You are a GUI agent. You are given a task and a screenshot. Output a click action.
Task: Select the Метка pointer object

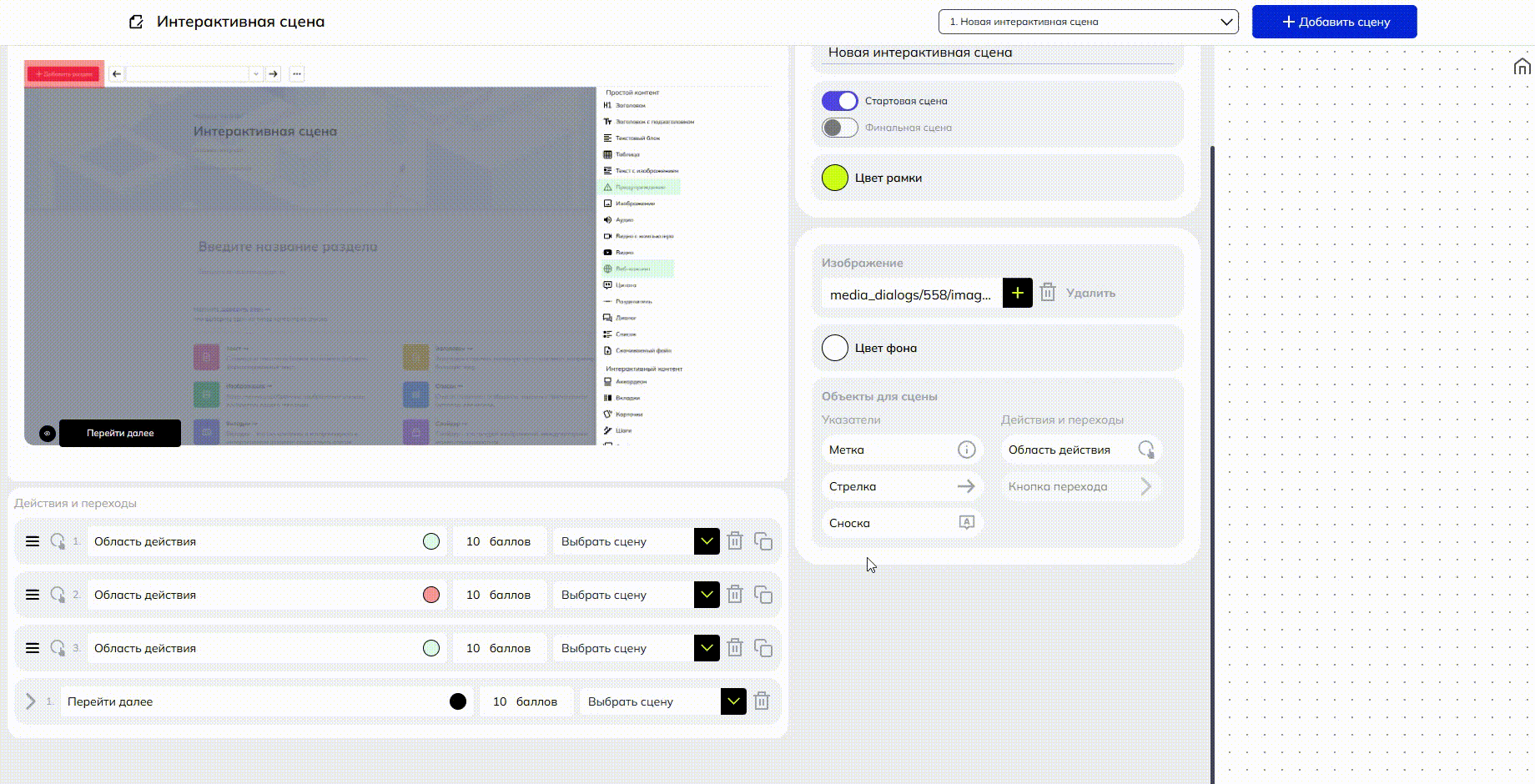tap(901, 450)
